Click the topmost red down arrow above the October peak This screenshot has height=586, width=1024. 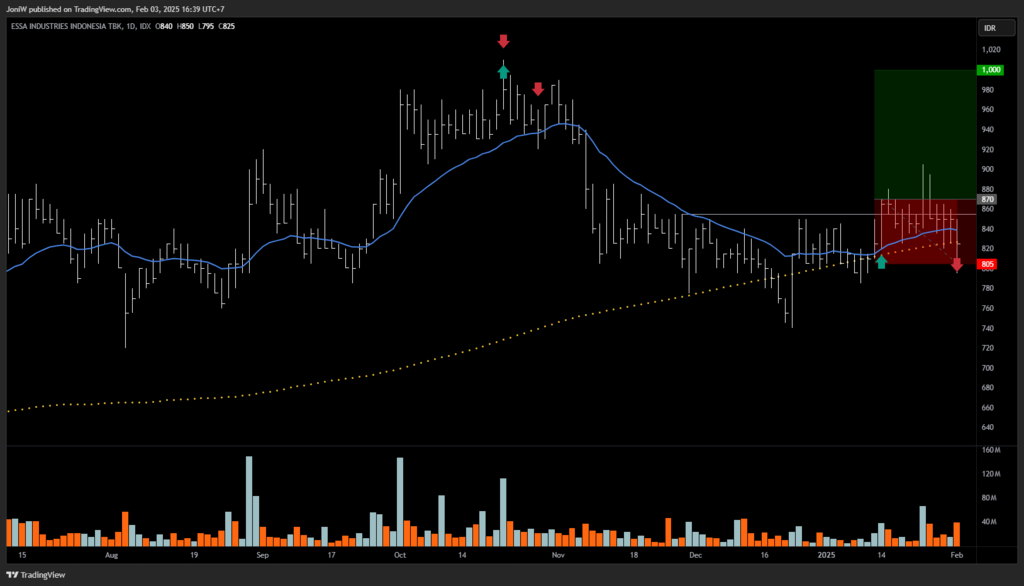click(503, 41)
